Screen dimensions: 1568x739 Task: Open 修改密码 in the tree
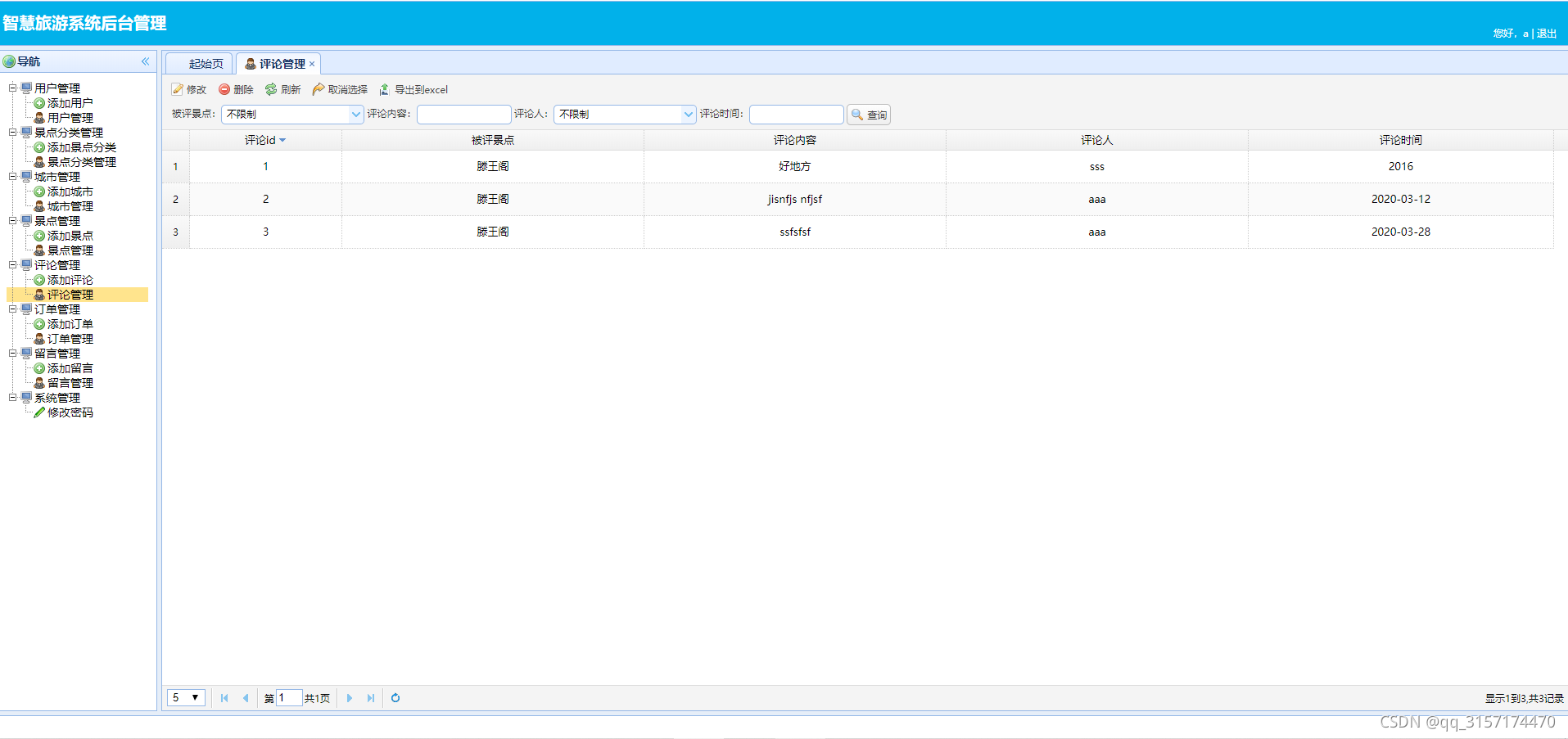[70, 412]
